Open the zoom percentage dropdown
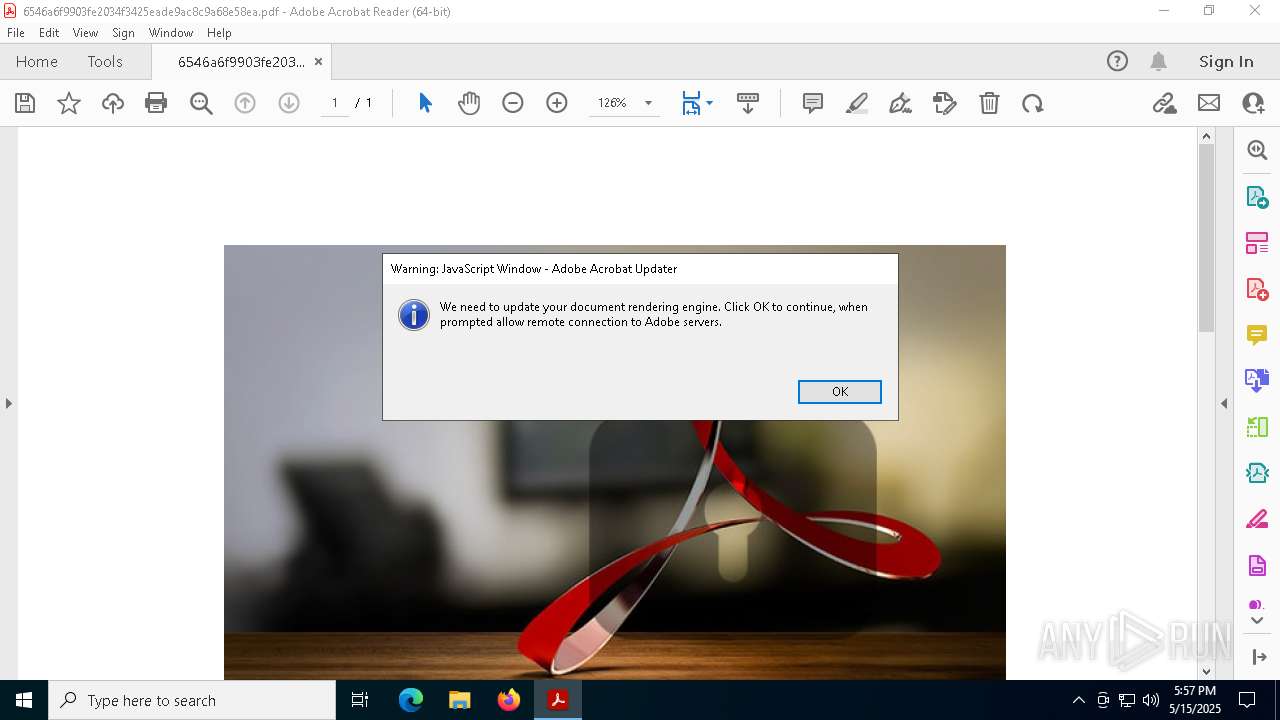Screen dimensions: 1280x720 coord(648,103)
